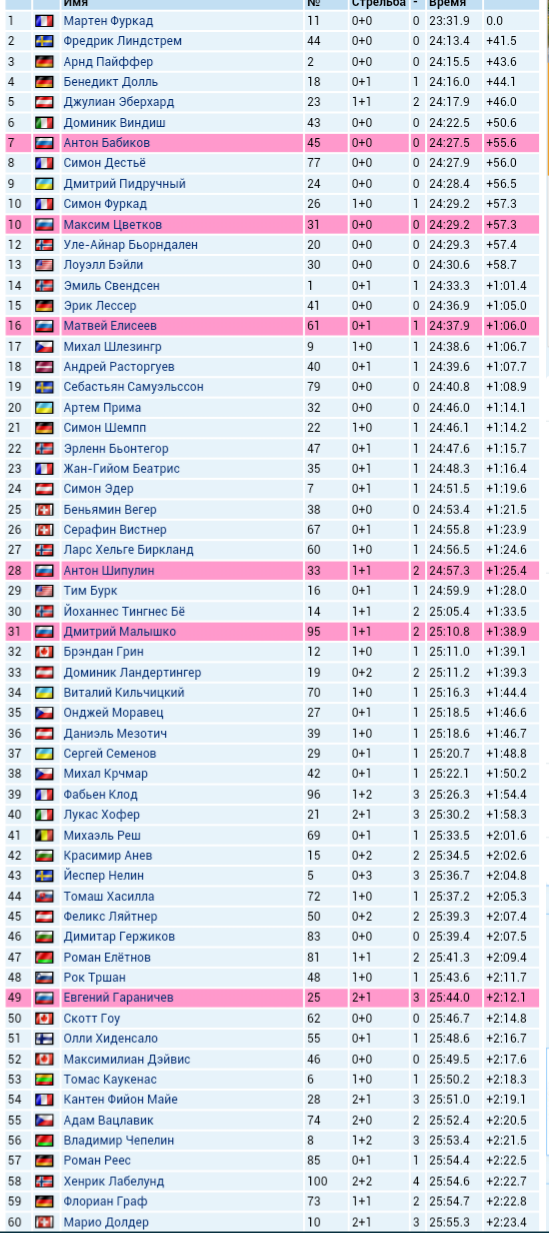
Task: Sort by the Имя column header
Action: tap(74, 4)
